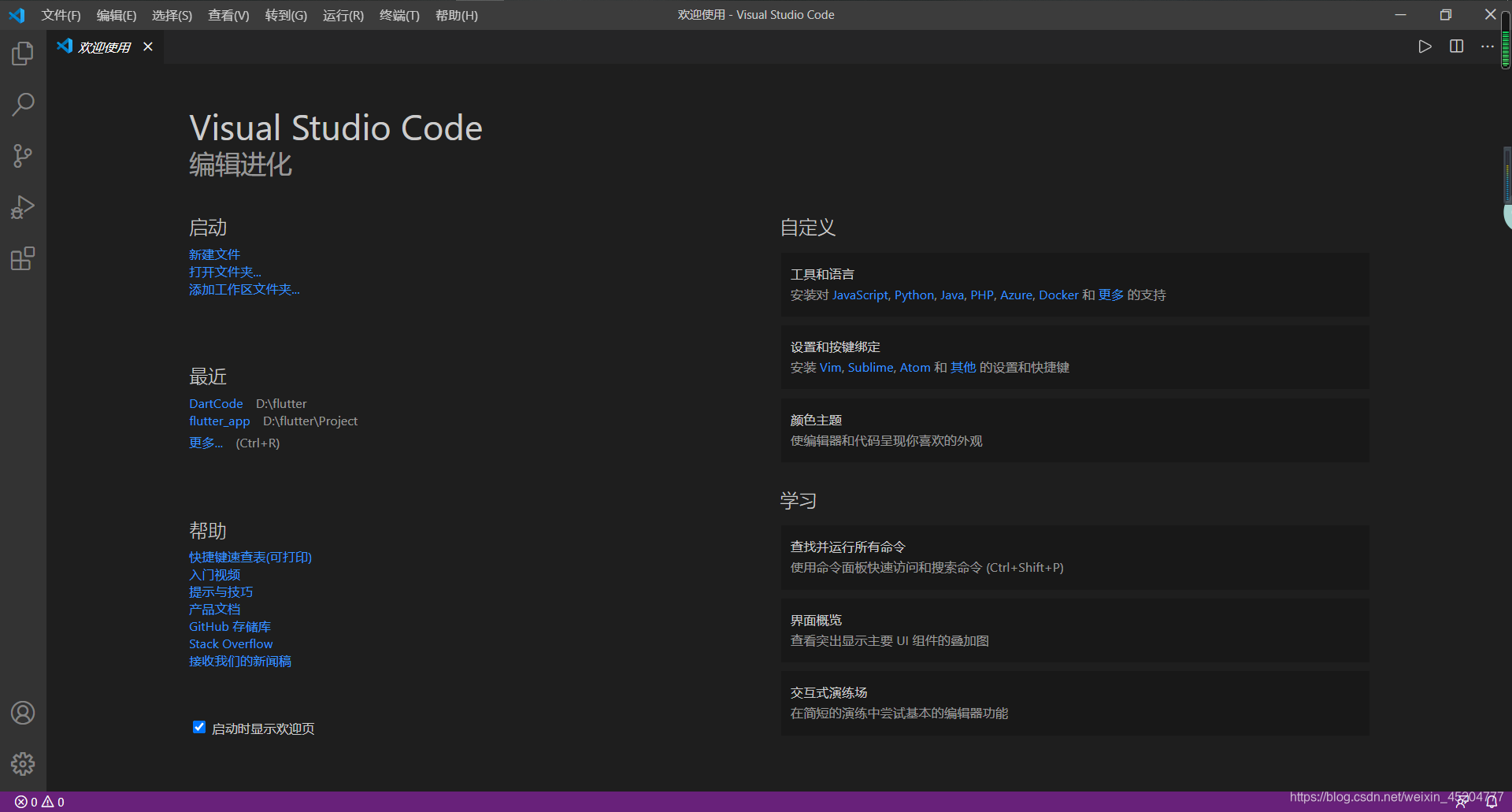
Task: Install Vim keybindings link
Action: tap(830, 367)
